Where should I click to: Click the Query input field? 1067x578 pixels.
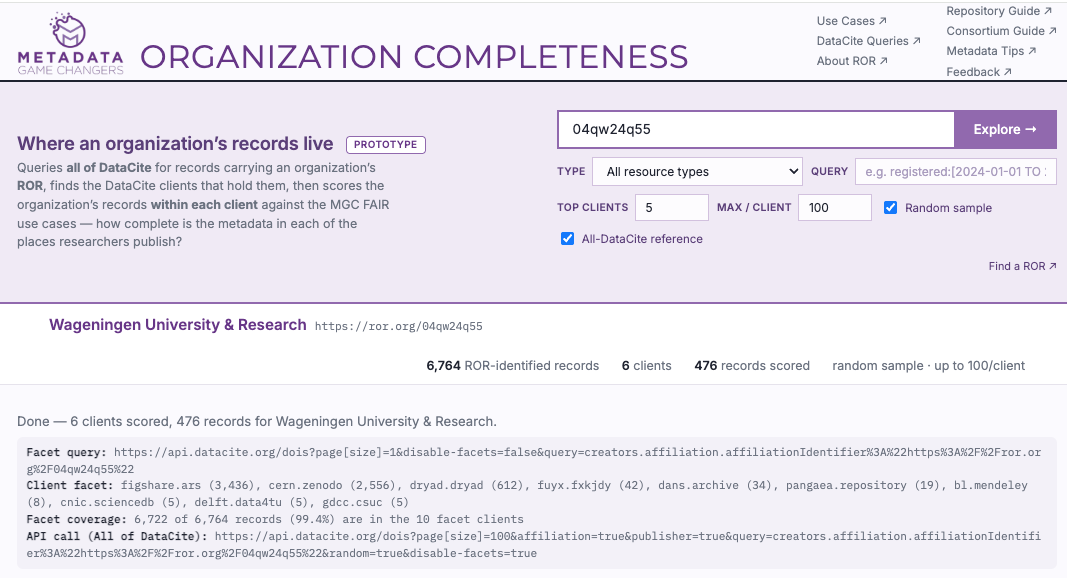pyautogui.click(x=955, y=172)
